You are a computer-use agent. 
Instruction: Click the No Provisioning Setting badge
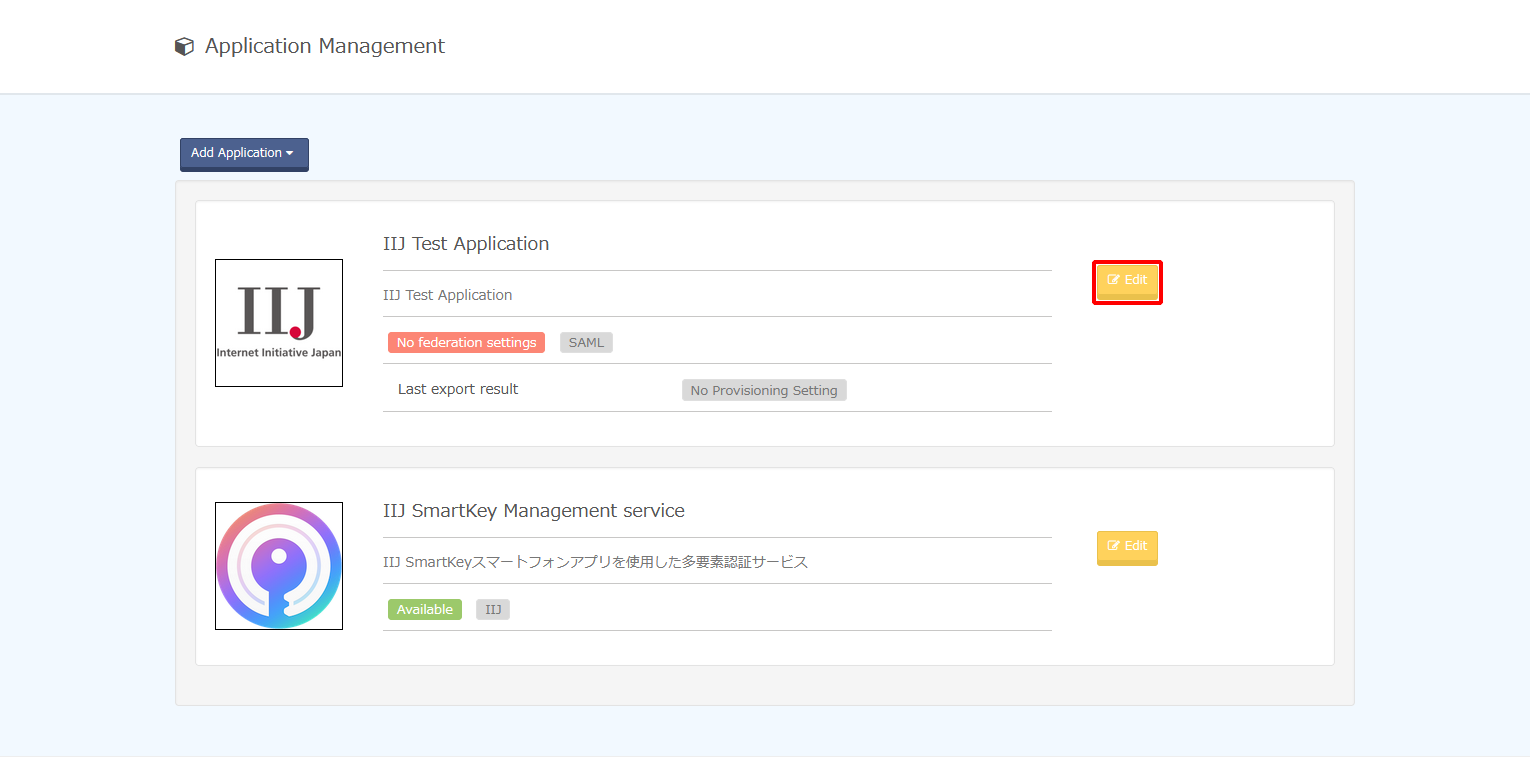point(764,390)
